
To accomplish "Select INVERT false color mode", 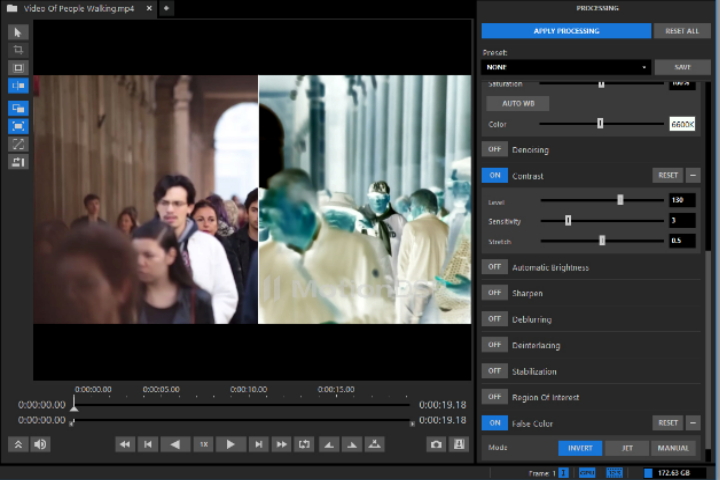I will click(580, 448).
